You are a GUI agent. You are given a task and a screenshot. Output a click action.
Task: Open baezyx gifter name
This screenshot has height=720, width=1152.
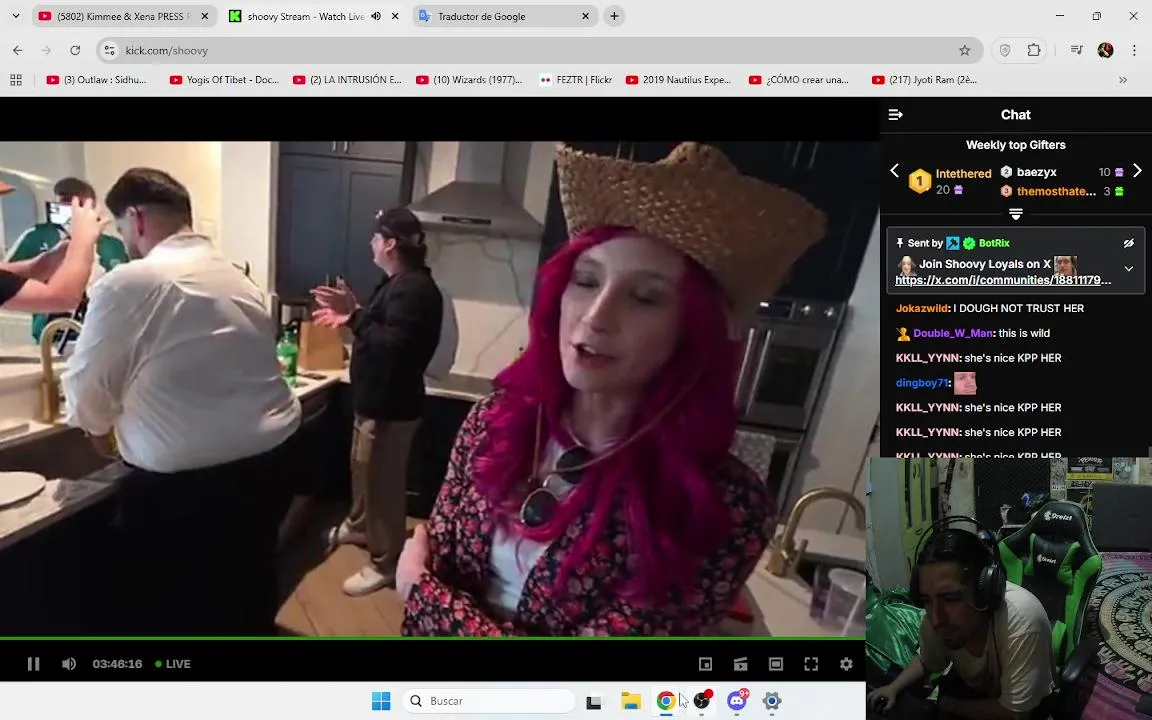[x=1037, y=172]
